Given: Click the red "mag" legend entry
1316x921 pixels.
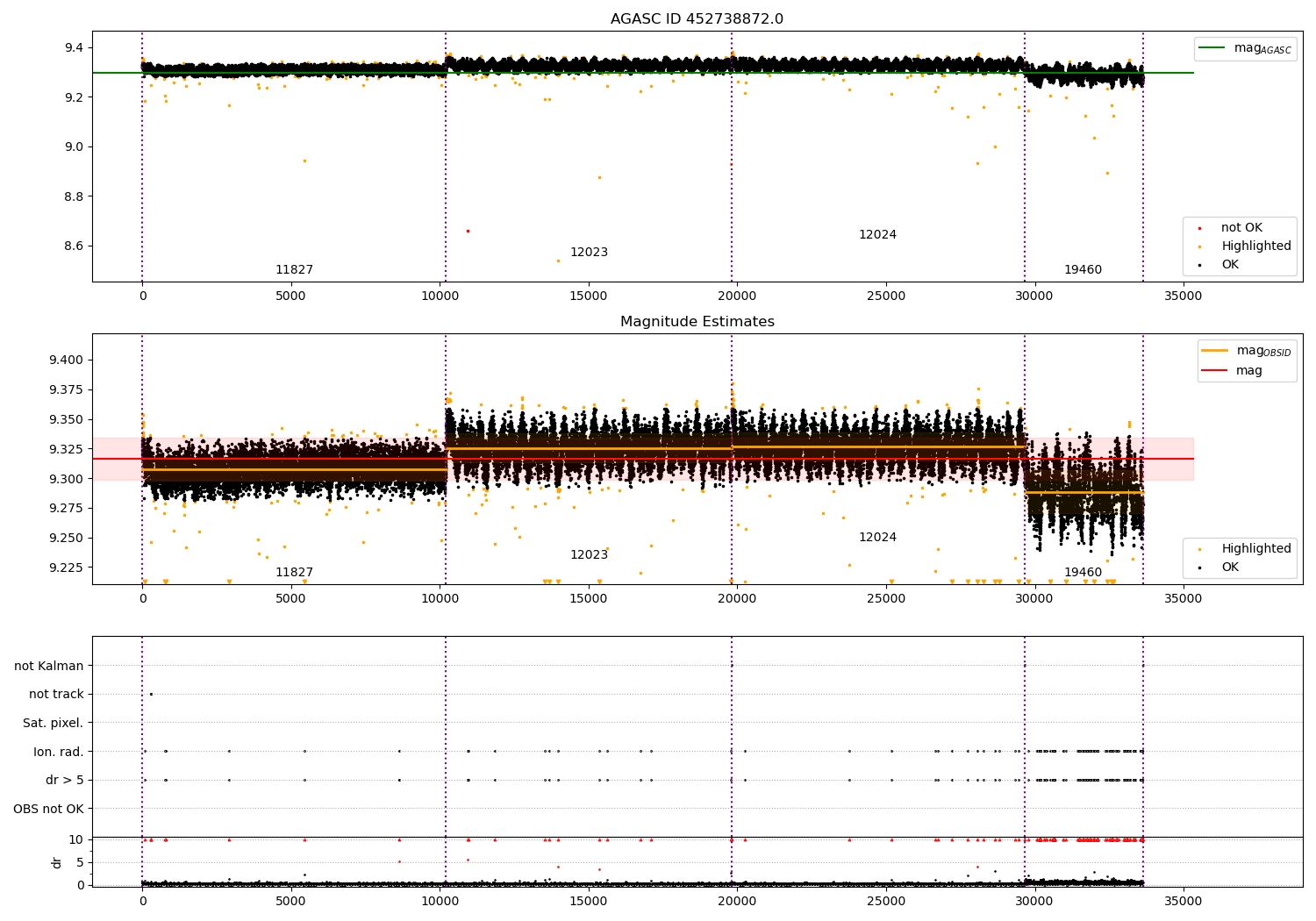Looking at the screenshot, I should (1233, 371).
